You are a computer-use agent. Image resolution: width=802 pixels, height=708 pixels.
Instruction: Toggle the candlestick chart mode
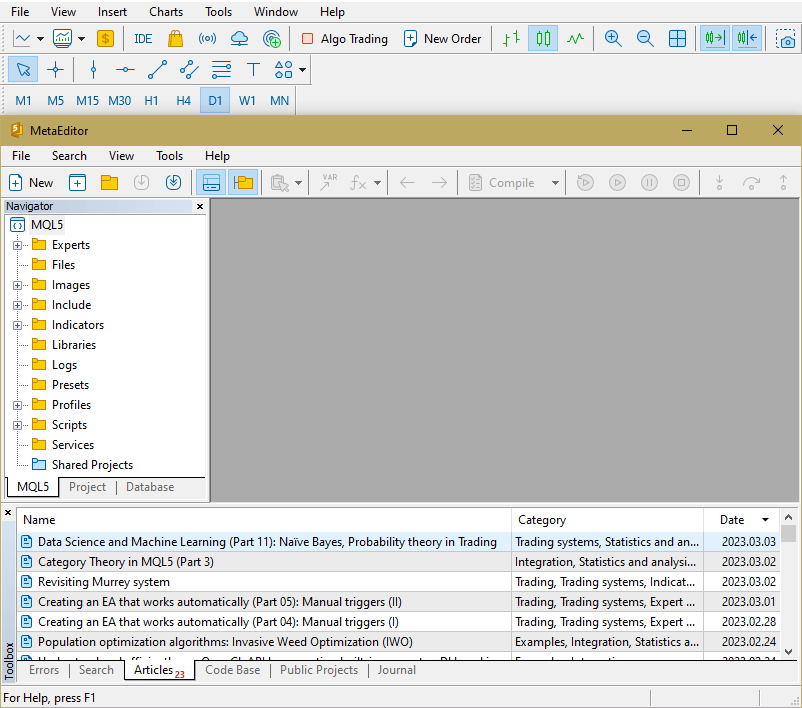click(x=543, y=39)
